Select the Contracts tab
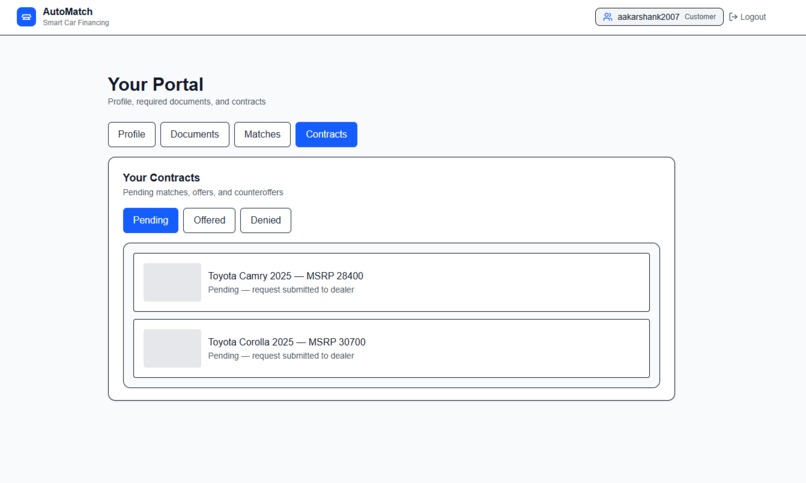The width and height of the screenshot is (806, 483). click(x=326, y=134)
